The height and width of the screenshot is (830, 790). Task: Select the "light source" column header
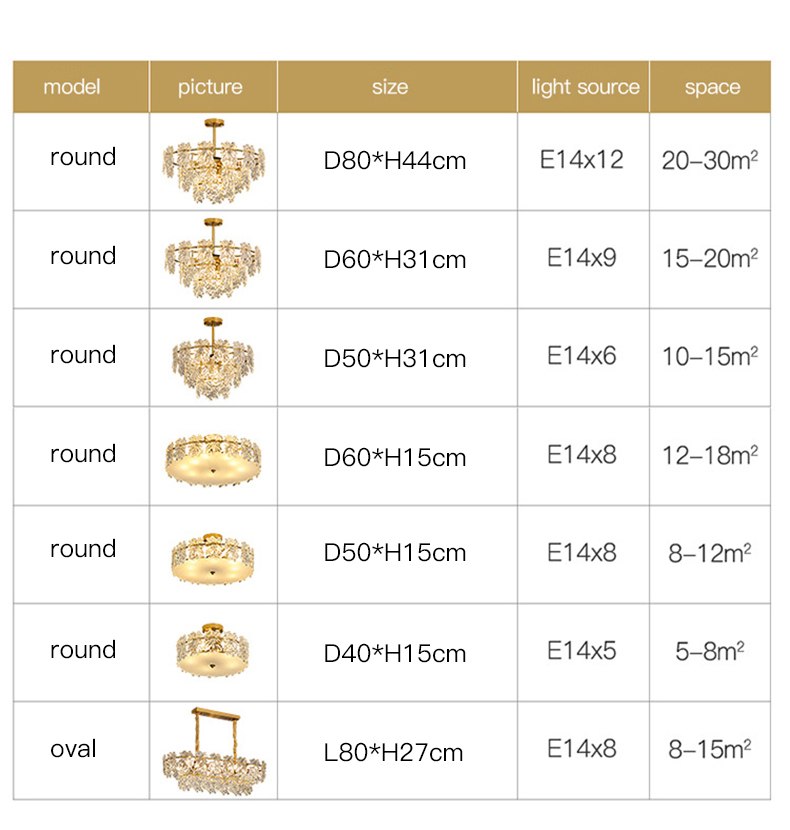(585, 87)
